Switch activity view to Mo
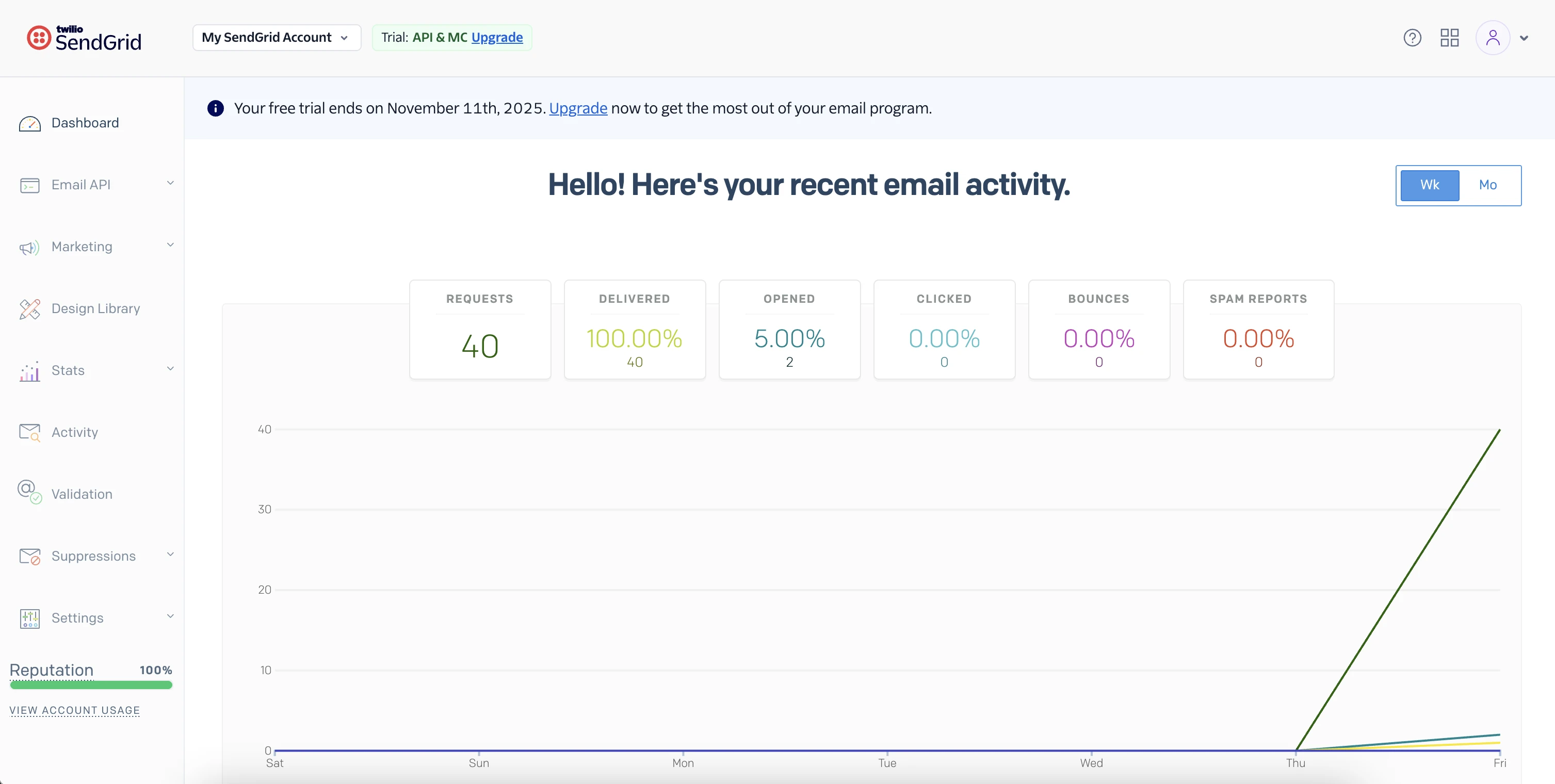The width and height of the screenshot is (1555, 784). [x=1487, y=185]
